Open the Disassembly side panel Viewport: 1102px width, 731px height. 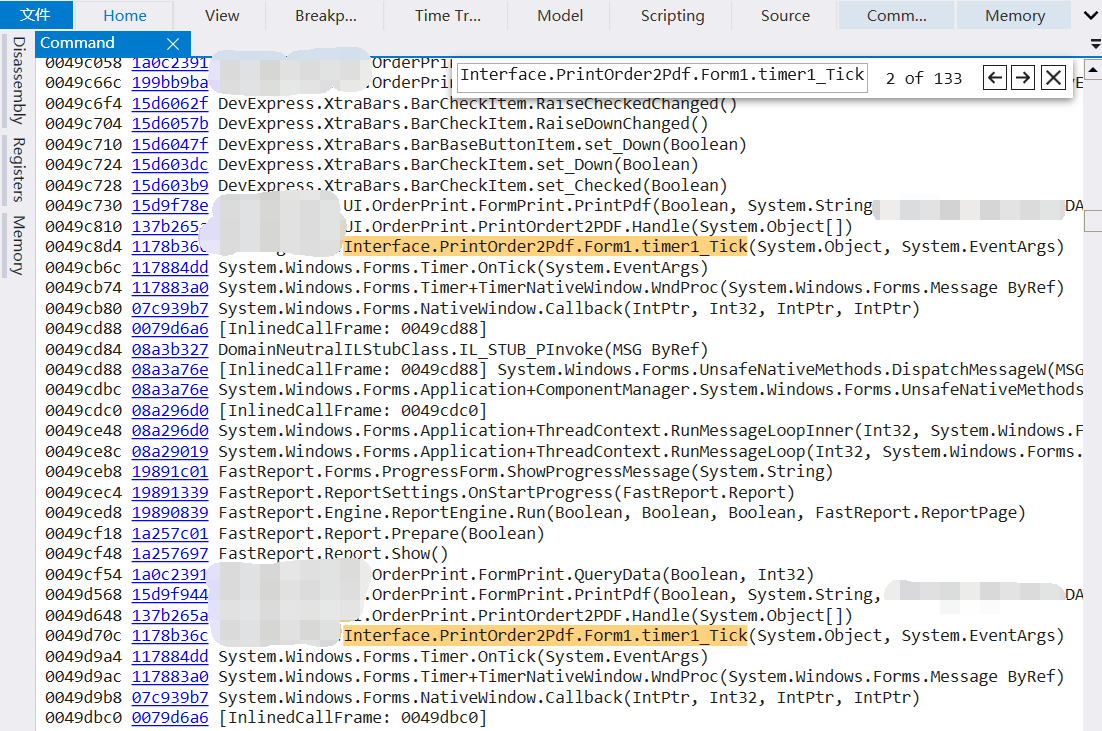pos(19,80)
